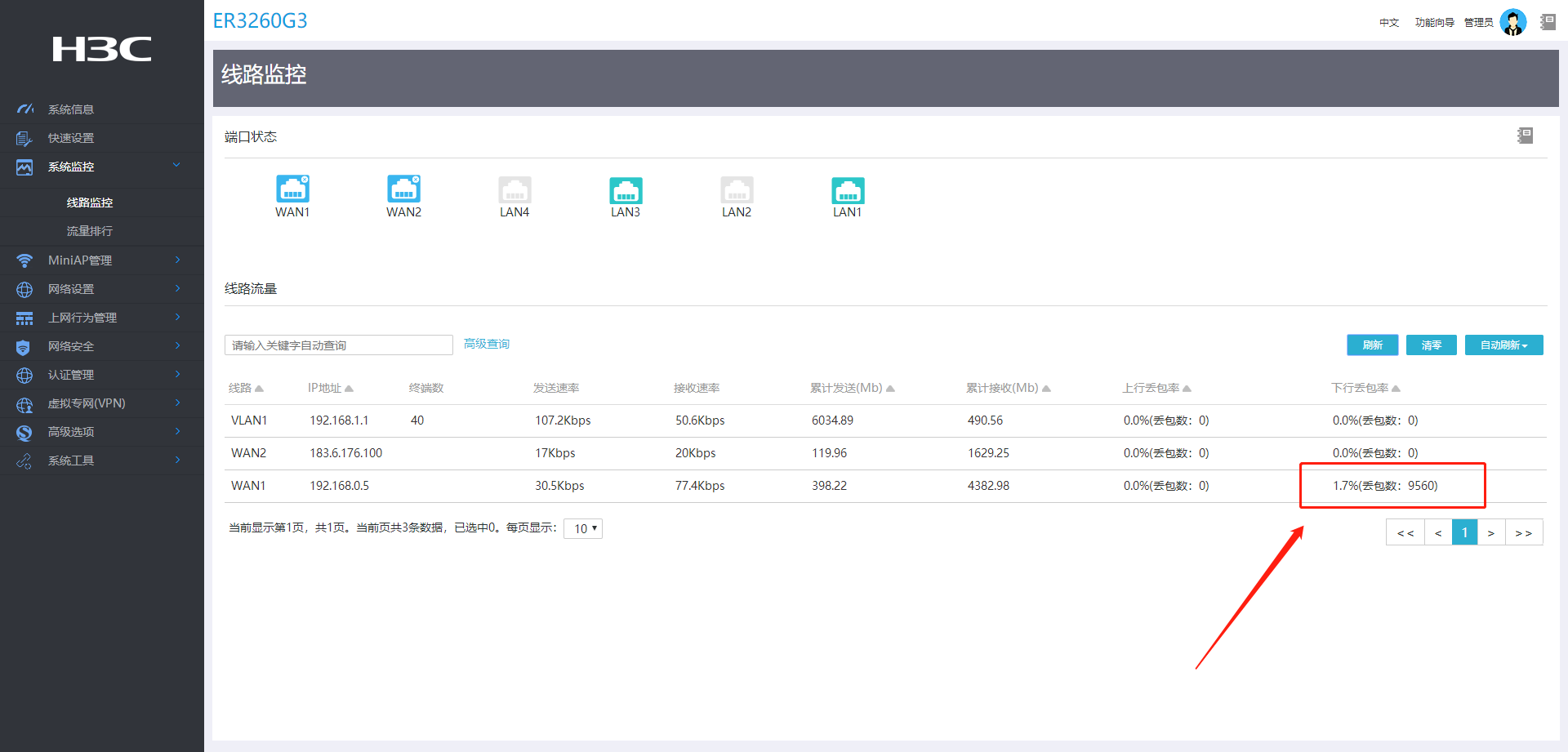Click the notes icon in port status panel
The height and width of the screenshot is (752, 1568).
point(1525,136)
